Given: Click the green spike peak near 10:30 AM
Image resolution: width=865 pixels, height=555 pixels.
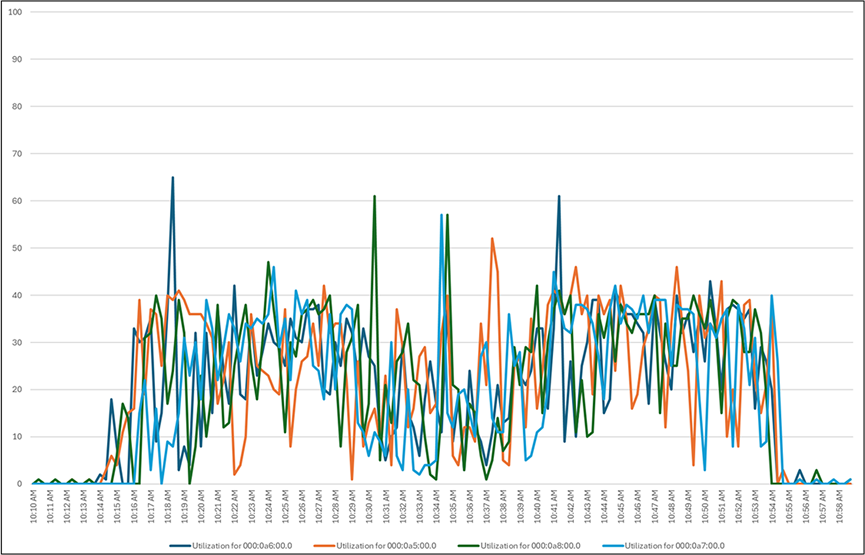Looking at the screenshot, I should [375, 196].
